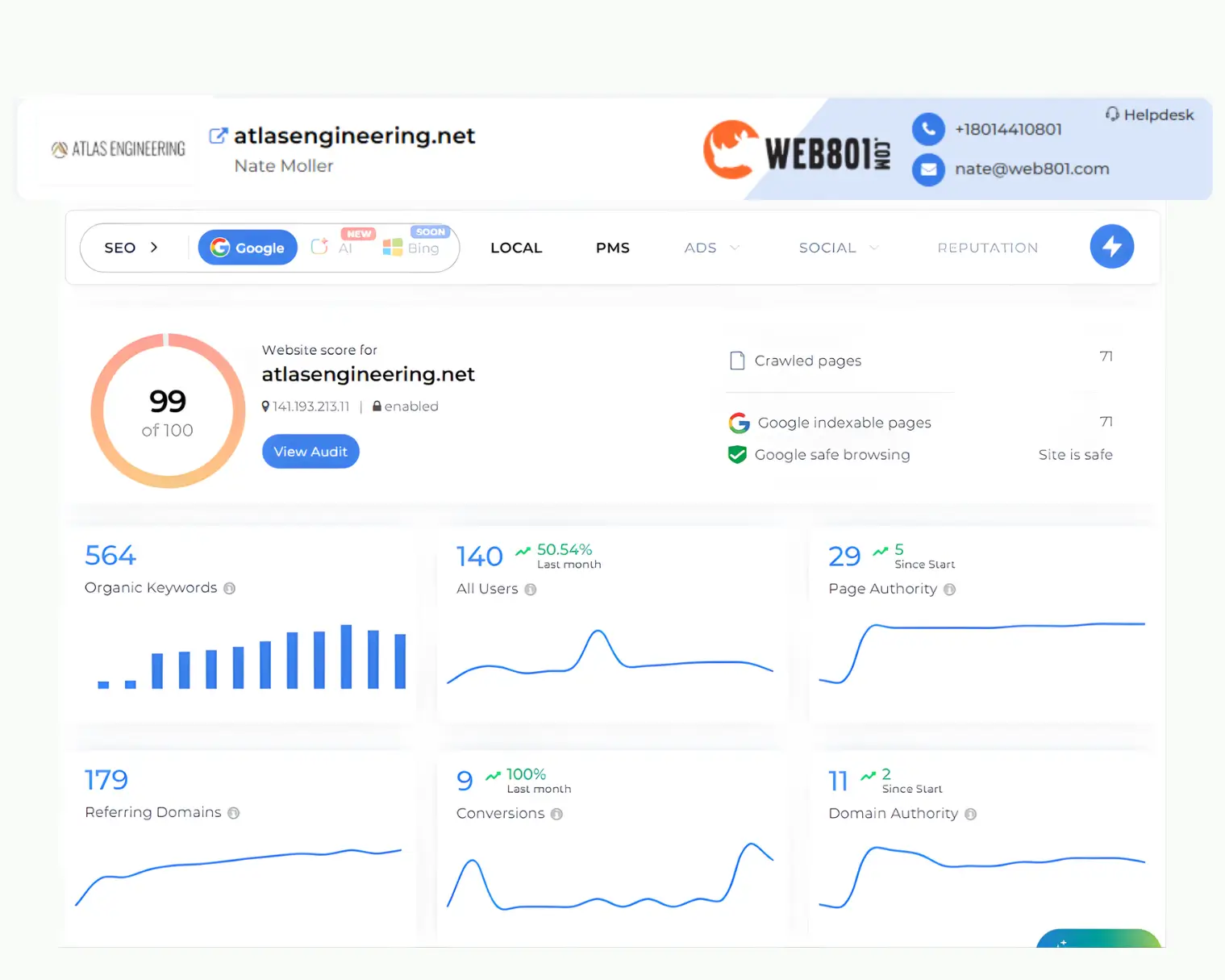This screenshot has height=980, width=1225.
Task: Click the external link icon by atlasengineering.net
Action: 218,135
